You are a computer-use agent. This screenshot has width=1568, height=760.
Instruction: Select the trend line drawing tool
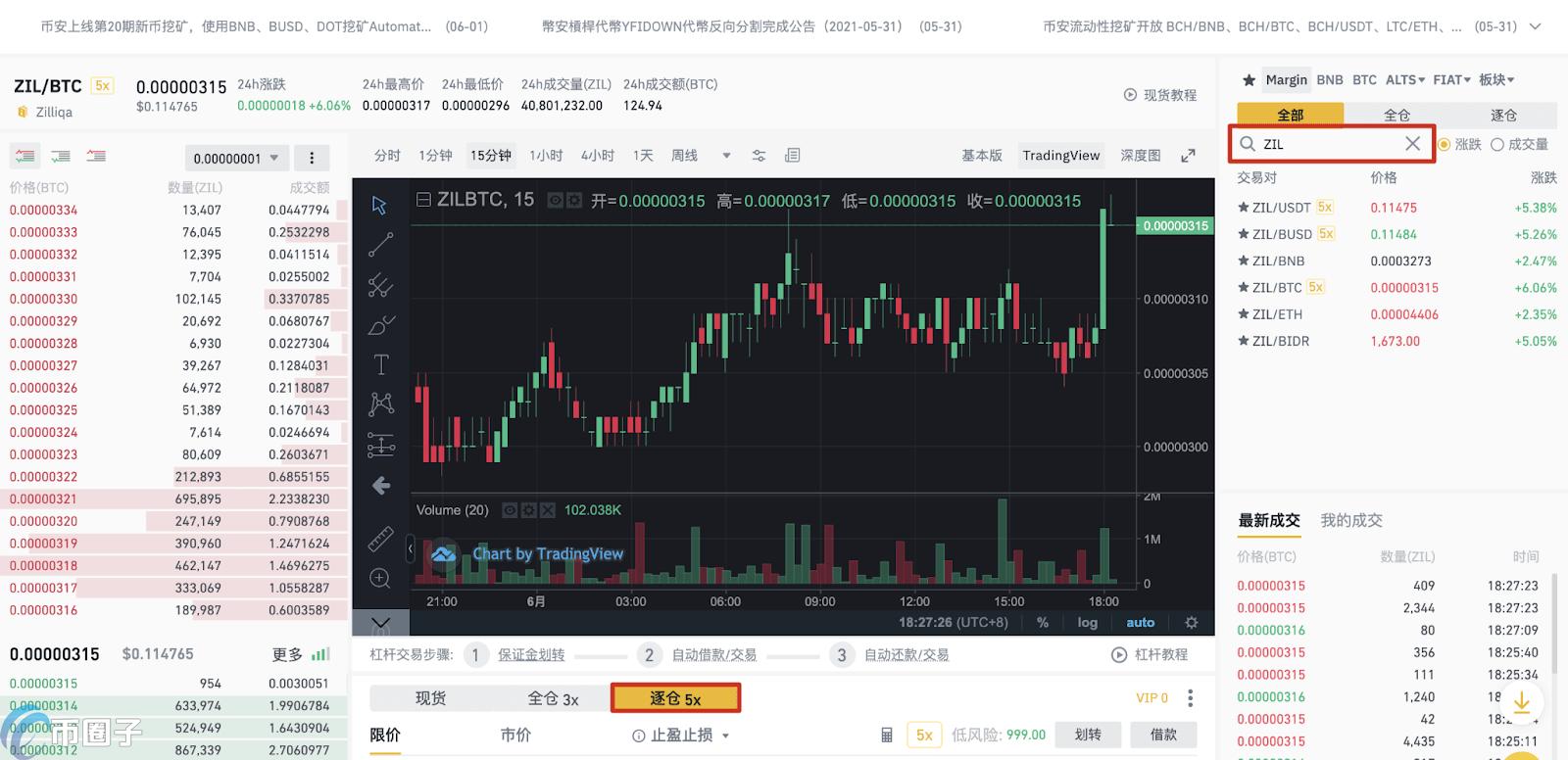point(380,245)
